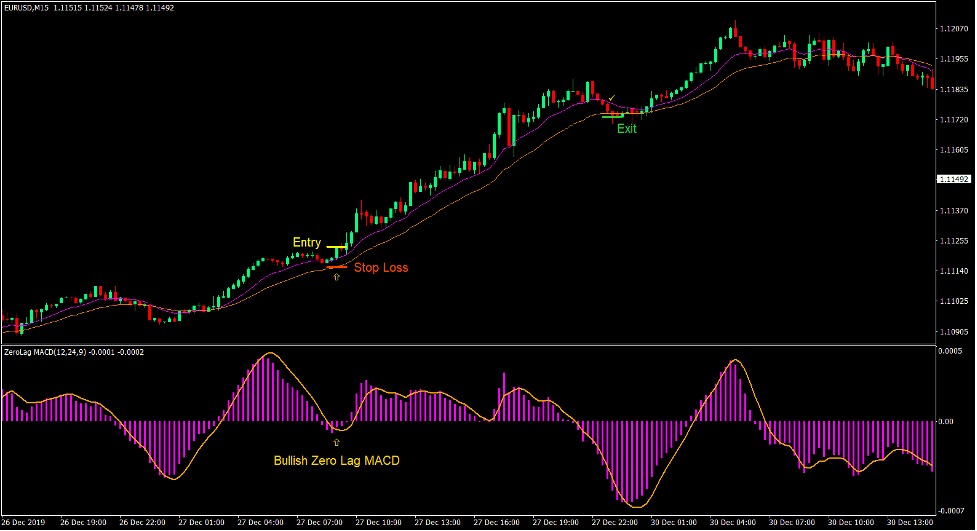Click the arrow marker above Bullish MACD label

(336, 441)
